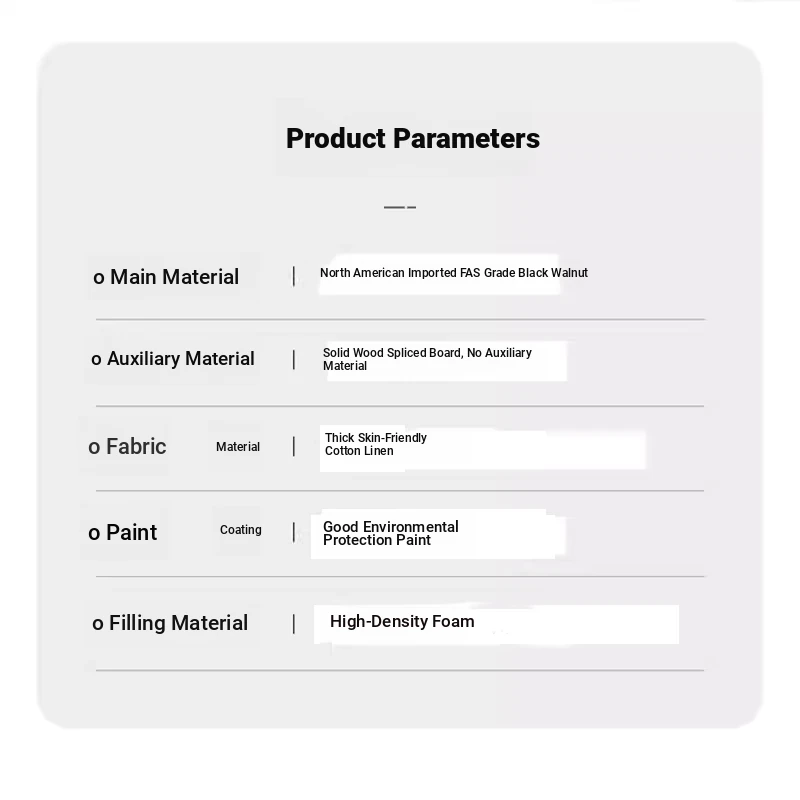Click the small Material text next to Fabric
The height and width of the screenshot is (800, 800).
pos(238,447)
